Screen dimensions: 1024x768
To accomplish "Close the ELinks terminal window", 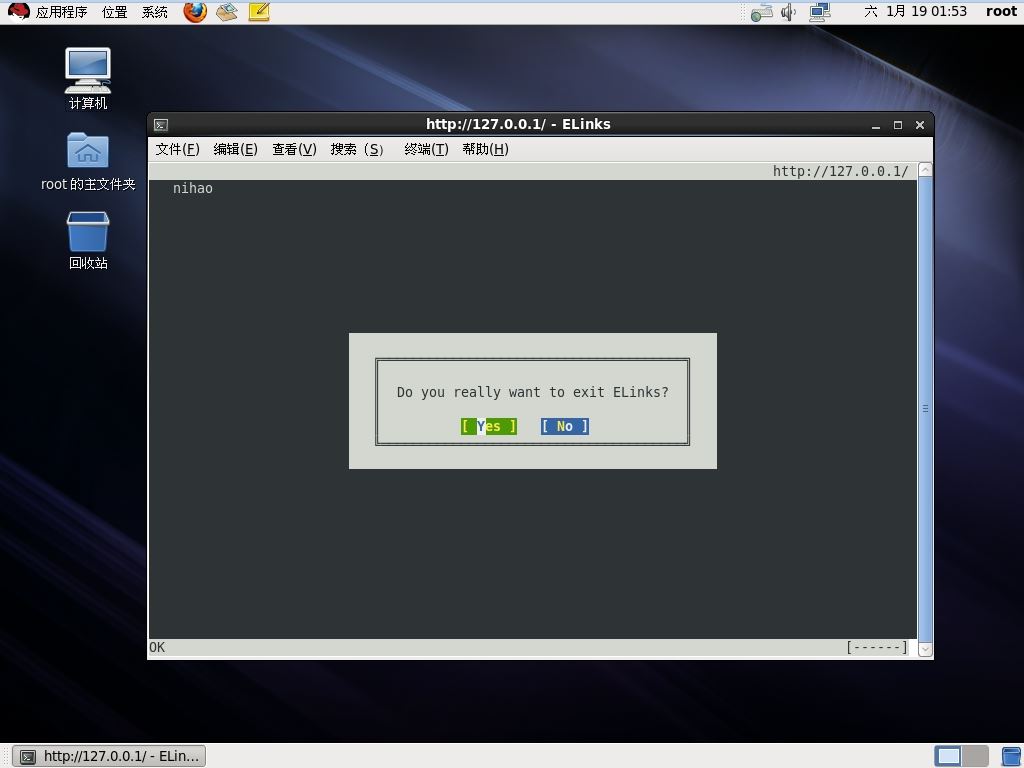I will 920,125.
